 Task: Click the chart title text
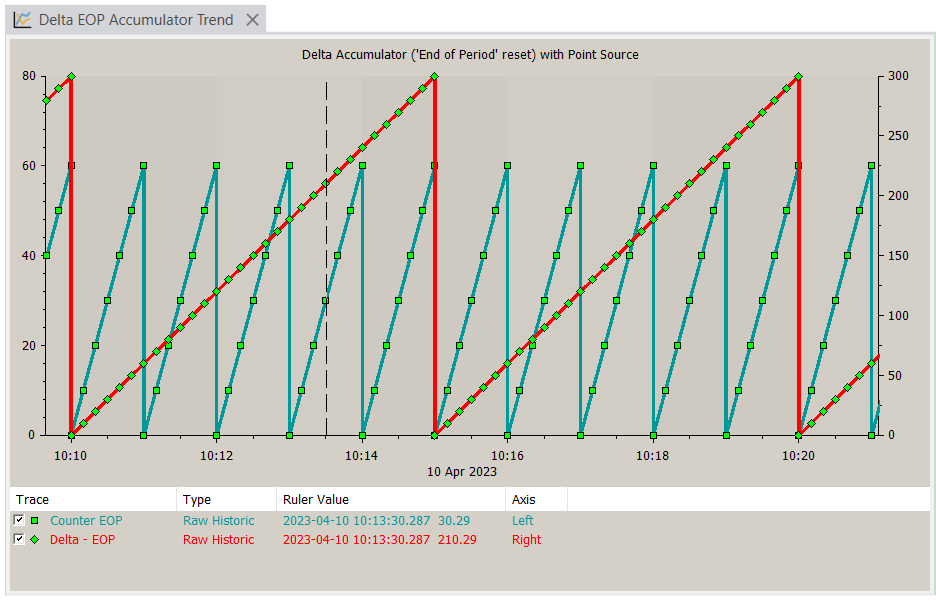[470, 54]
